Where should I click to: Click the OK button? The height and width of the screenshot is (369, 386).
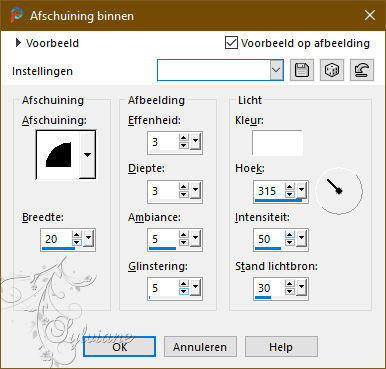[x=119, y=347]
